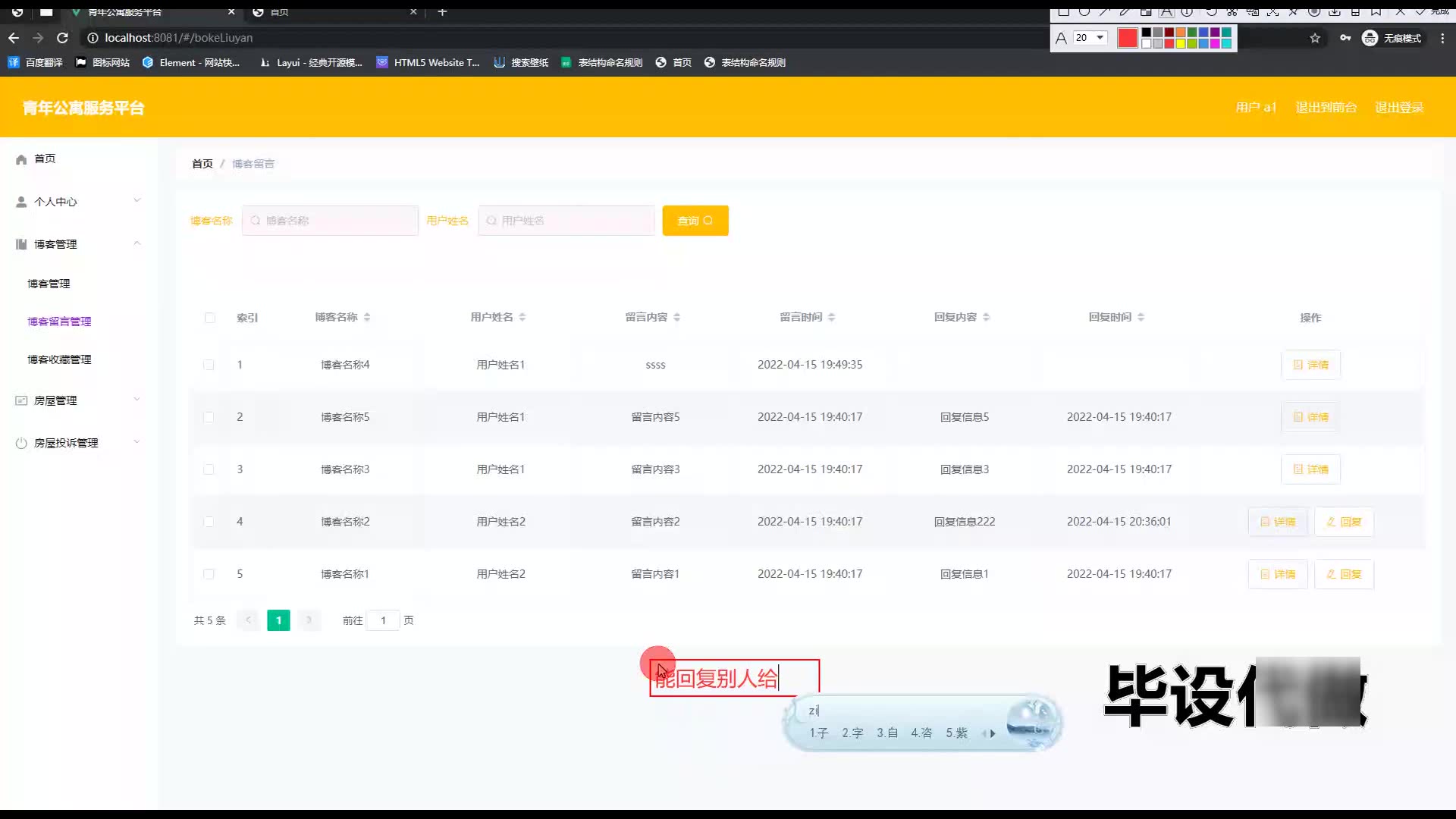Open 搜索壁纸 bookmark
Viewport: 1456px width, 819px height.
[521, 62]
